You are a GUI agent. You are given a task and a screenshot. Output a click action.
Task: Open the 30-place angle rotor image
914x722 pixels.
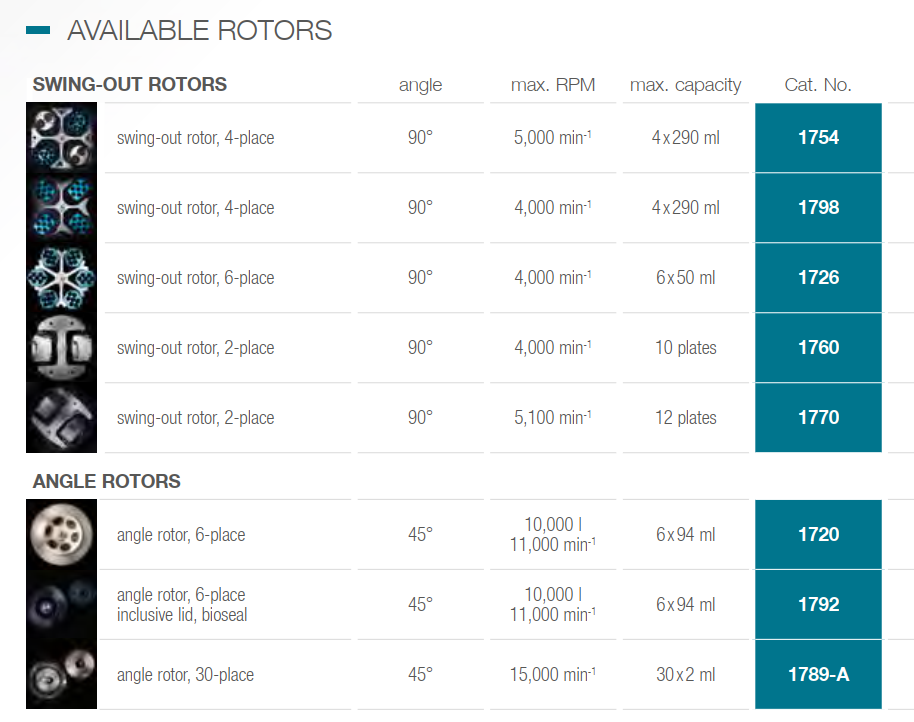61,675
